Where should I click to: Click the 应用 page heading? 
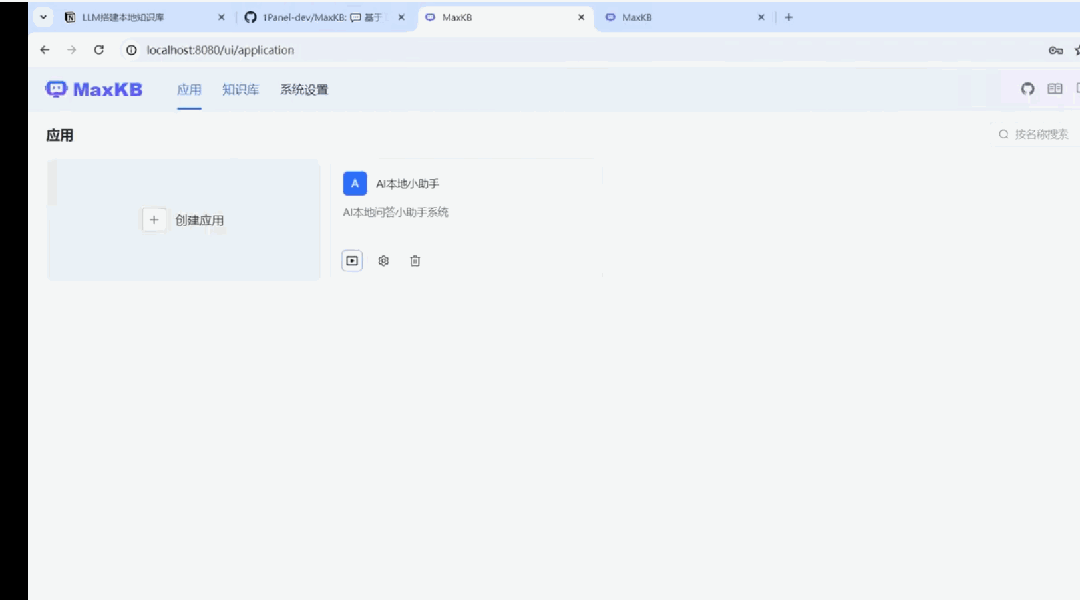pos(60,135)
